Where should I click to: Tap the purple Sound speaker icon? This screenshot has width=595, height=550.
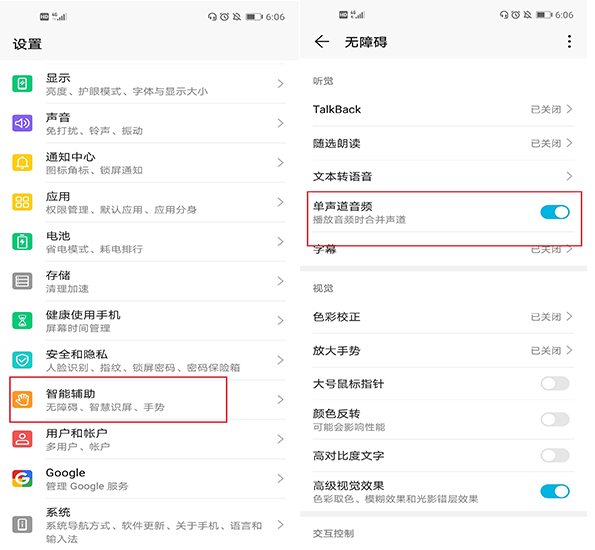22,123
